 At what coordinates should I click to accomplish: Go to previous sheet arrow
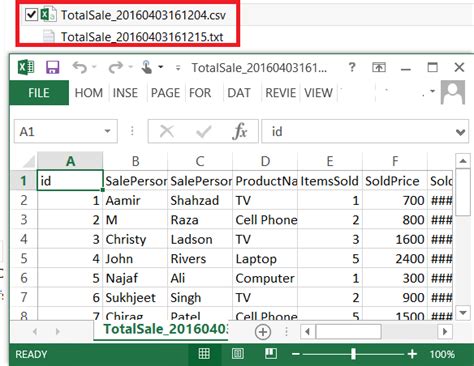tap(35, 331)
